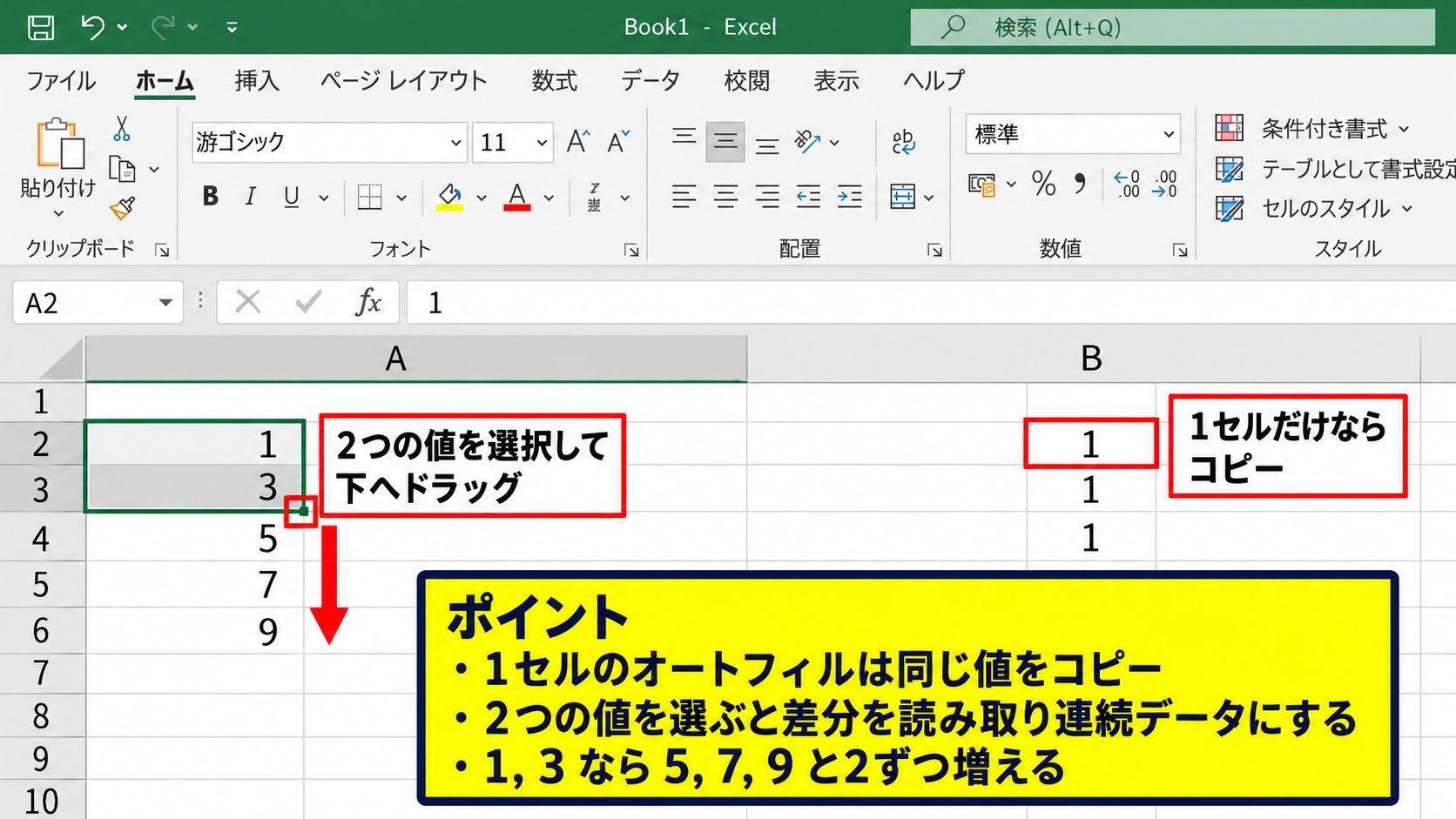The image size is (1456, 819).
Task: Decrease font size with small A icon
Action: tap(618, 142)
